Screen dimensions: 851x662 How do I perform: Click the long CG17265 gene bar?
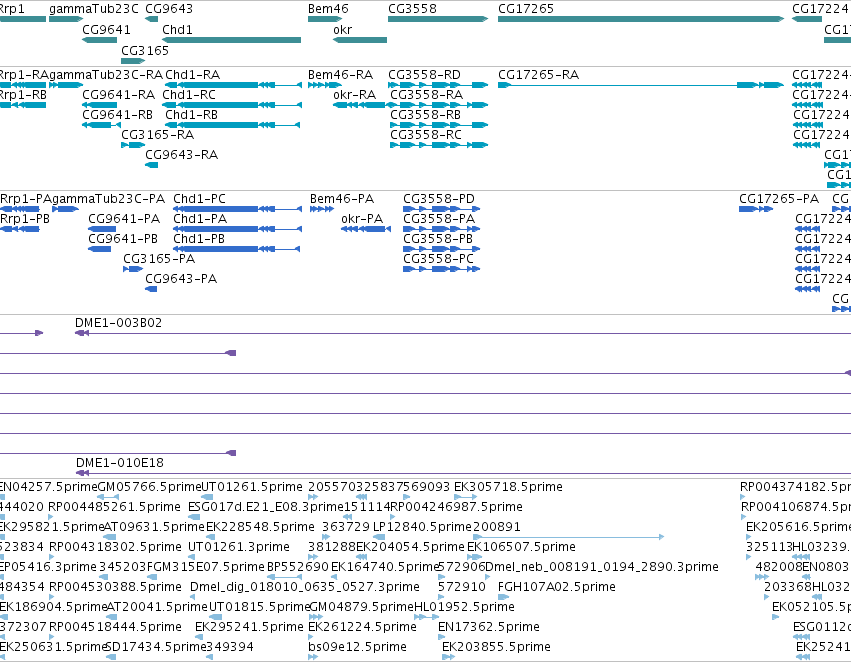click(x=641, y=19)
